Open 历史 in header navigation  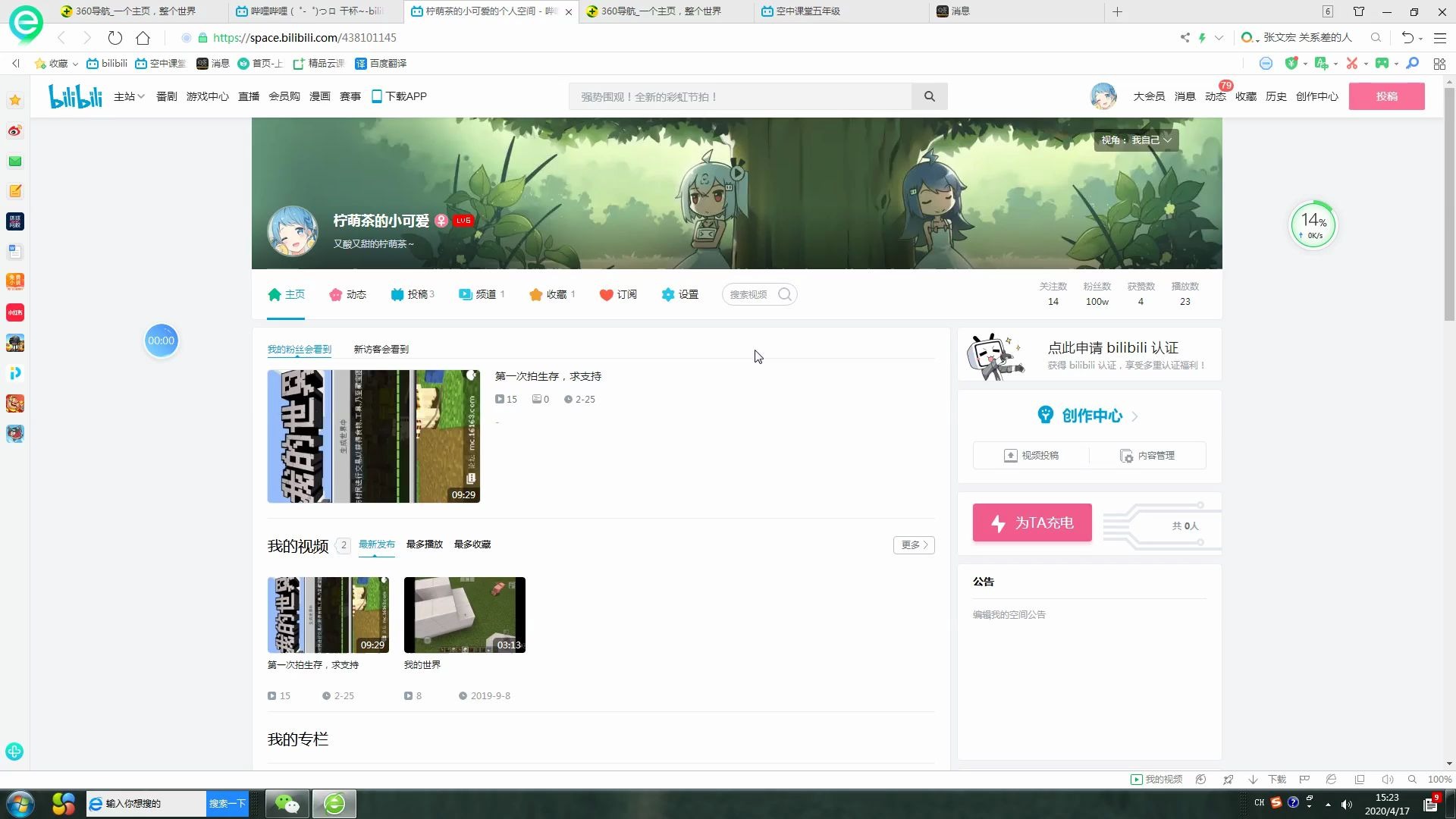[x=1276, y=96]
